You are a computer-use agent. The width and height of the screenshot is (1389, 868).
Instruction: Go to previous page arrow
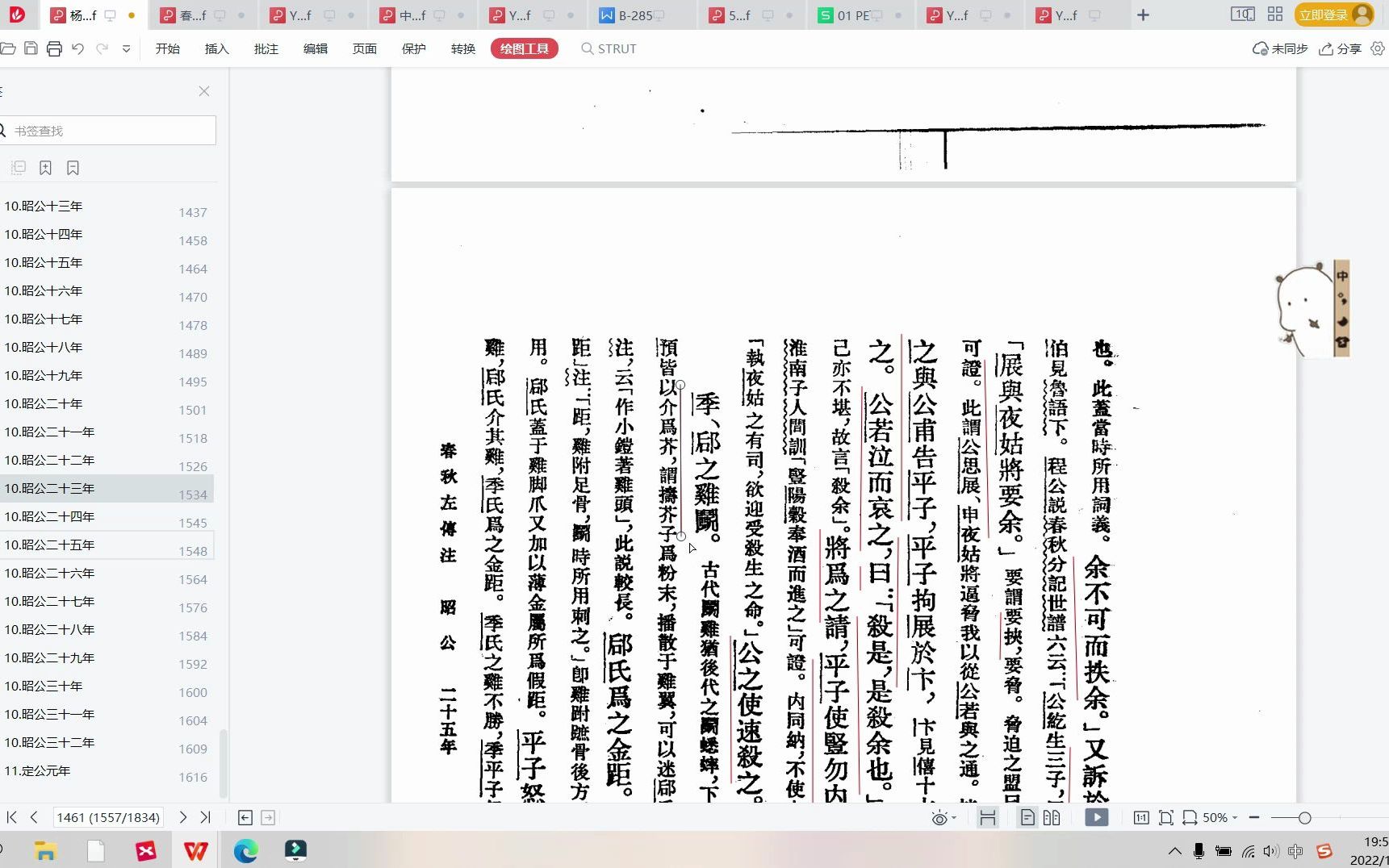point(34,817)
